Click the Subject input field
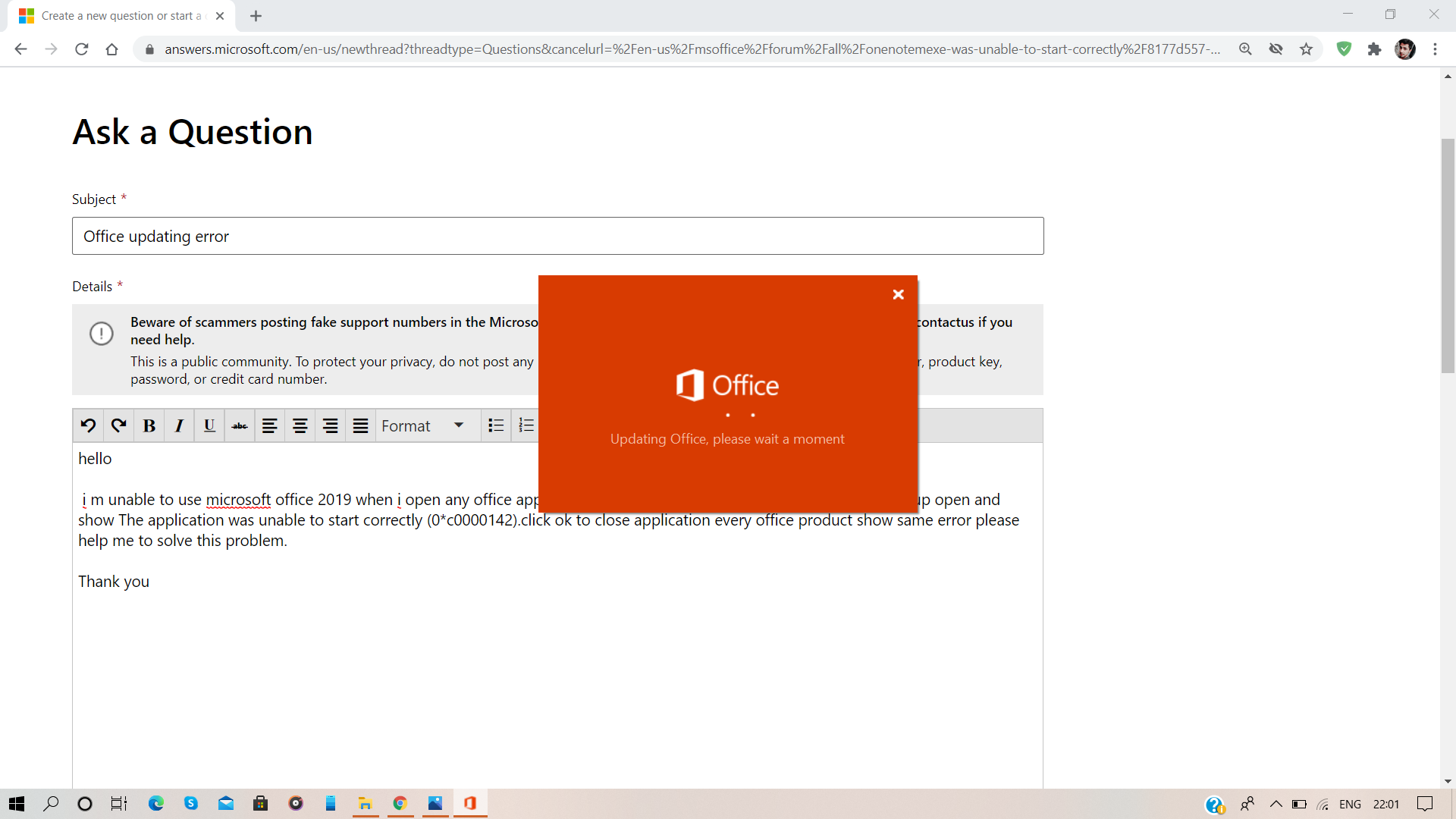This screenshot has width=1456, height=819. (x=558, y=235)
